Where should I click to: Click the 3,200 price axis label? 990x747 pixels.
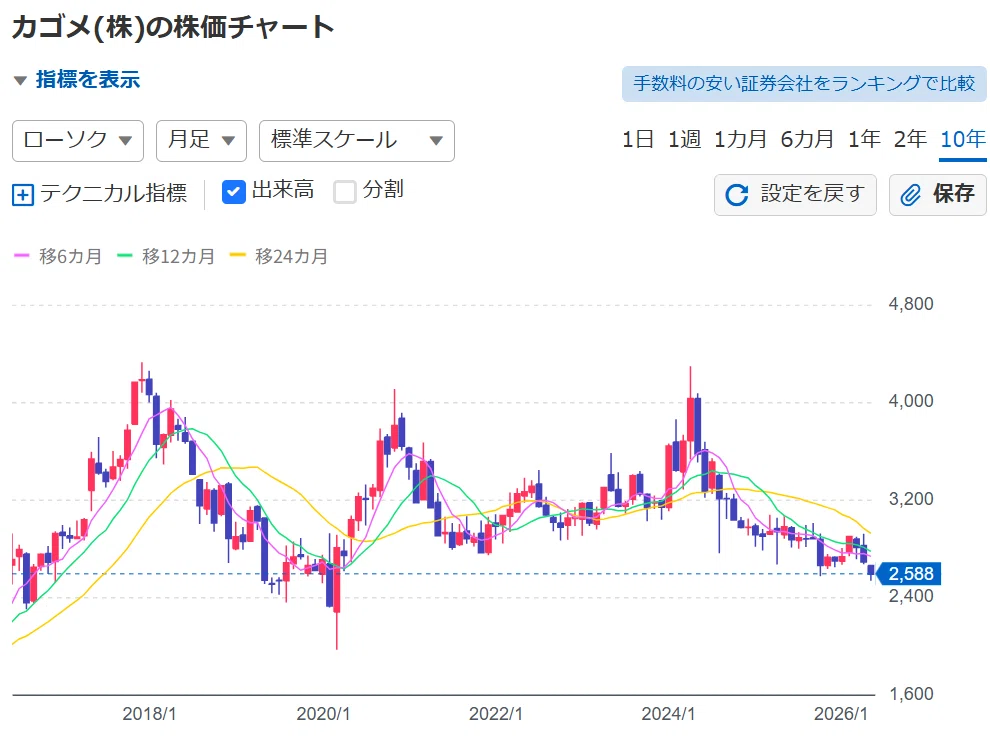coord(911,499)
